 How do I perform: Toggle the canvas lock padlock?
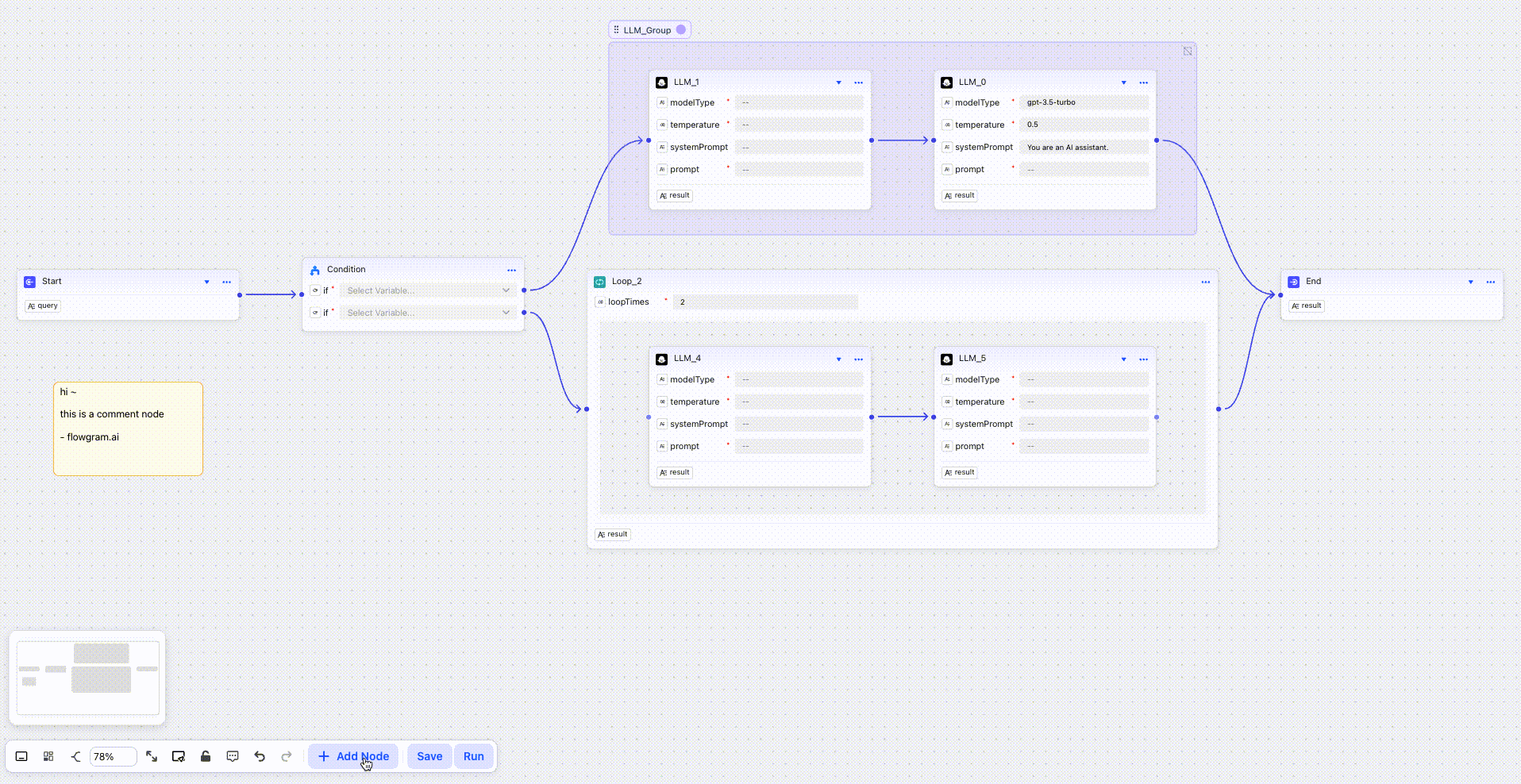[x=206, y=756]
